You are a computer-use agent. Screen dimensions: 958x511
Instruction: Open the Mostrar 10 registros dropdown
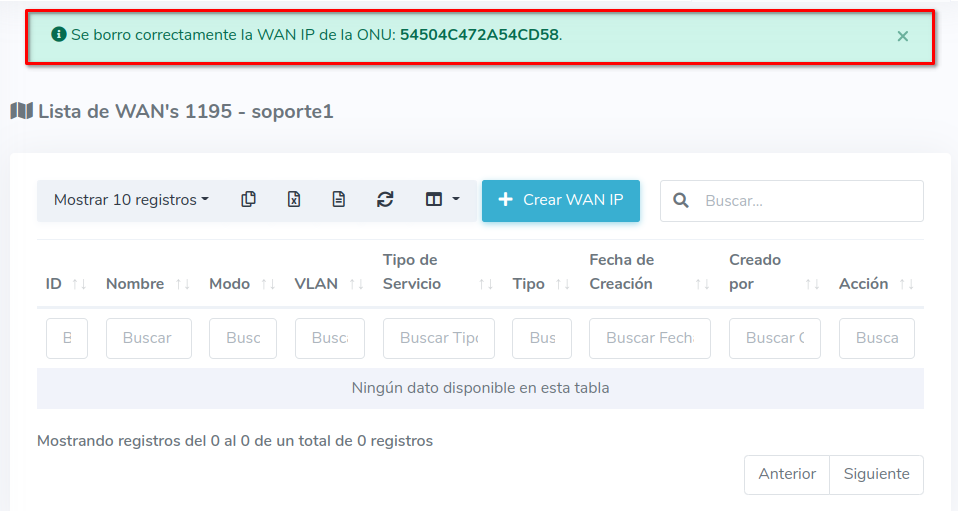point(131,200)
